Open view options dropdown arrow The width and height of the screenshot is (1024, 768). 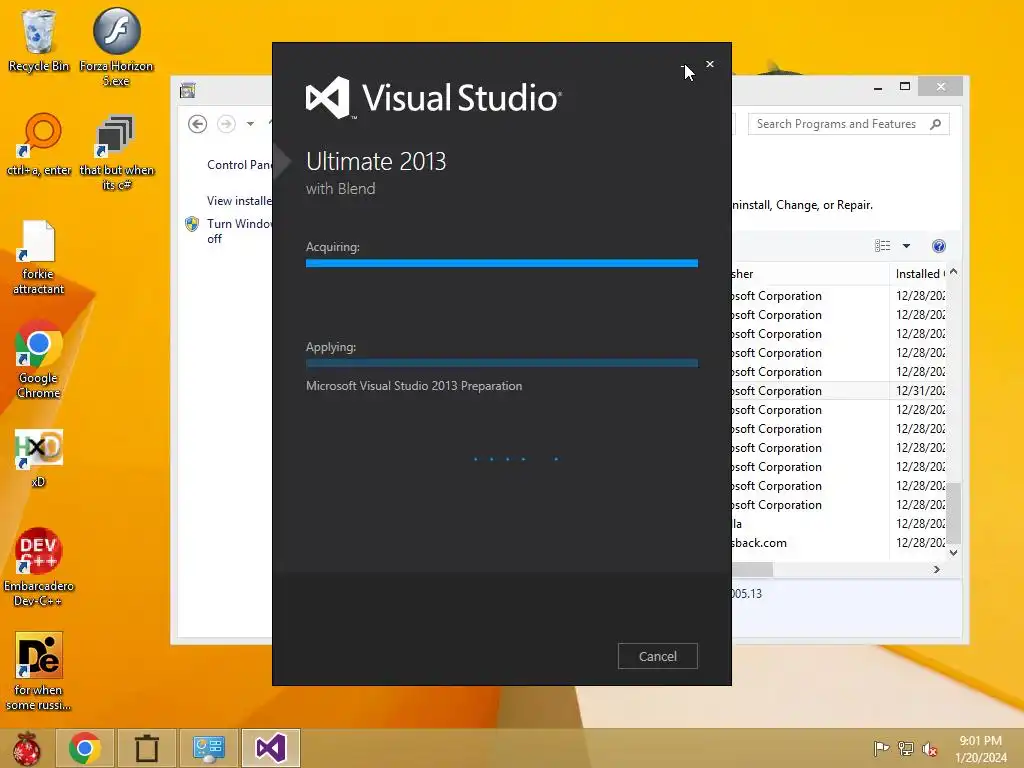tap(906, 246)
